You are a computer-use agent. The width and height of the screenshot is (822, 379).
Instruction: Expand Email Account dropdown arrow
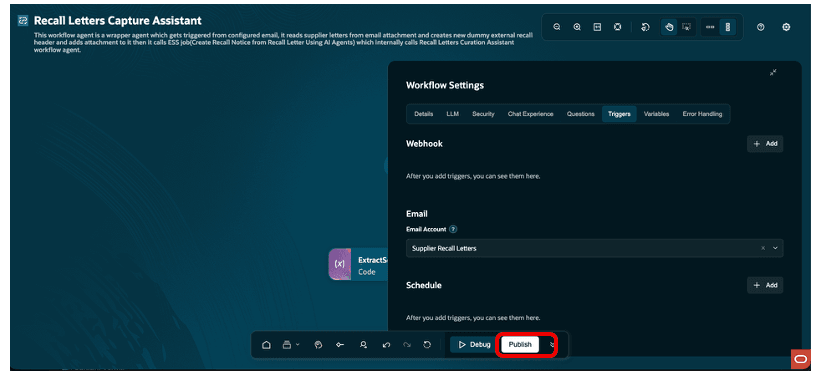775,248
